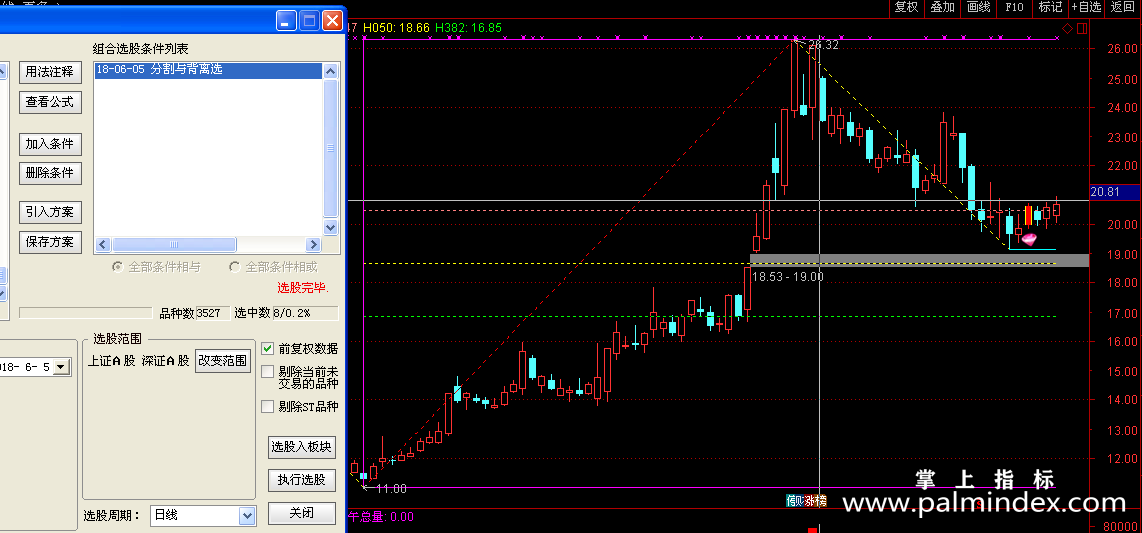This screenshot has width=1142, height=533.
Task: Click the horizontal scrollbar thumb of condition list
Action: (174, 245)
